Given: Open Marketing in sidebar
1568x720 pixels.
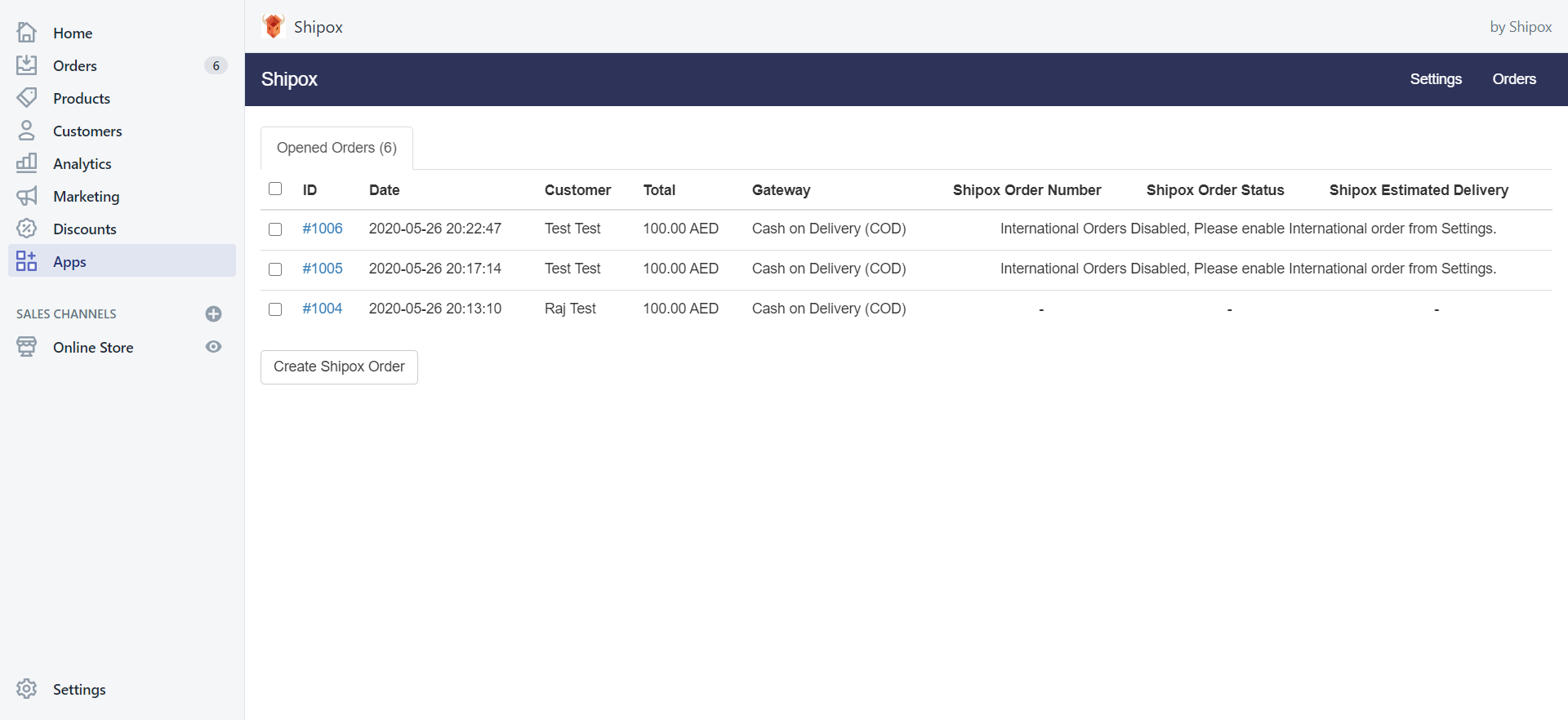Looking at the screenshot, I should [x=122, y=196].
